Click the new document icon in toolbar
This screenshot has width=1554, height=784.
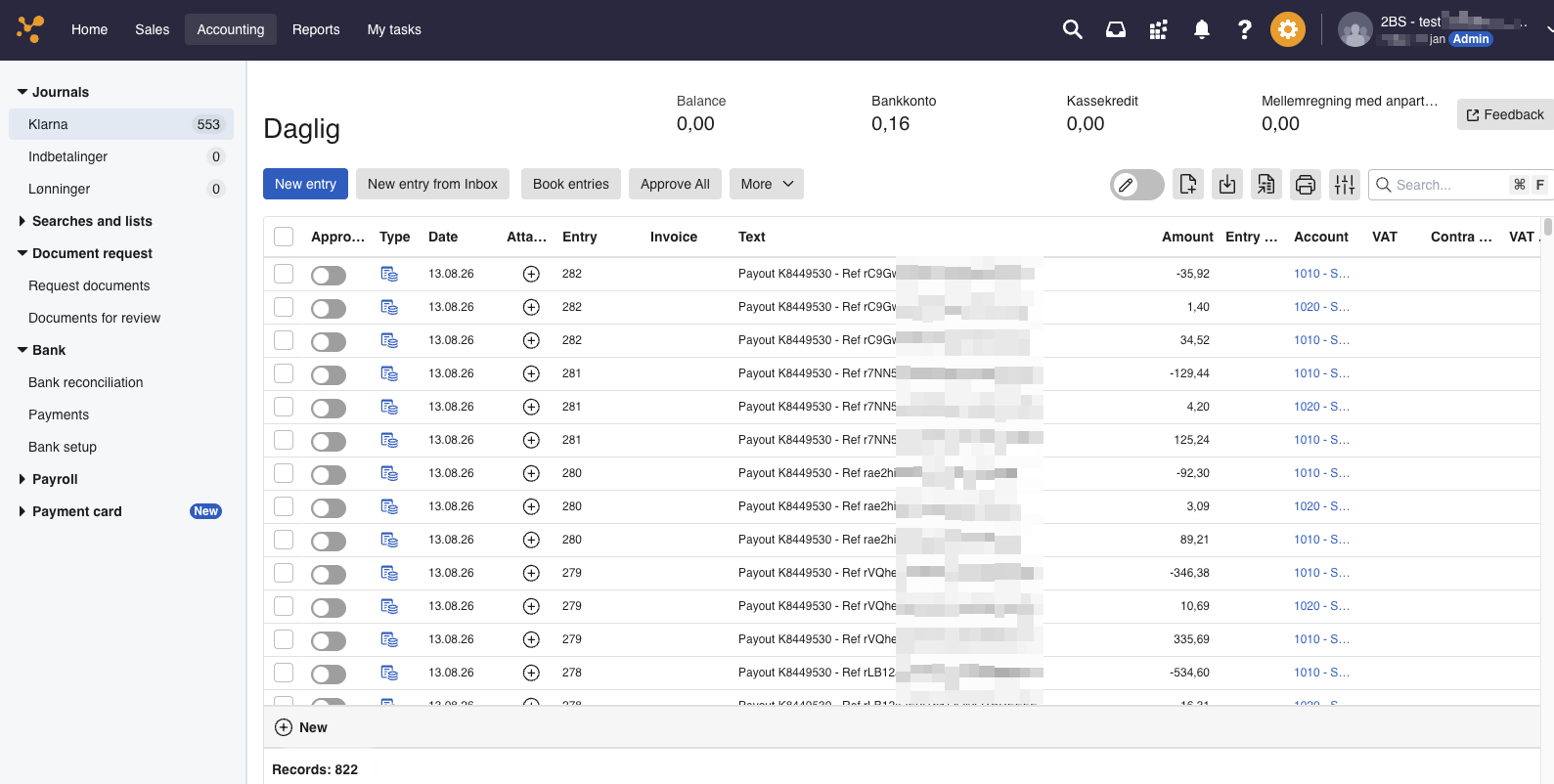coord(1187,184)
